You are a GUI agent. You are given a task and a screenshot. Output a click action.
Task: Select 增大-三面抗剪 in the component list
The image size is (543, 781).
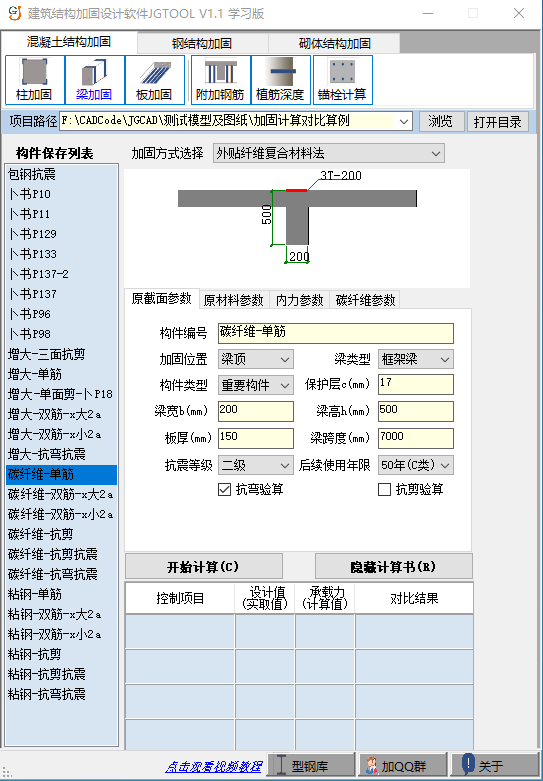pos(61,354)
